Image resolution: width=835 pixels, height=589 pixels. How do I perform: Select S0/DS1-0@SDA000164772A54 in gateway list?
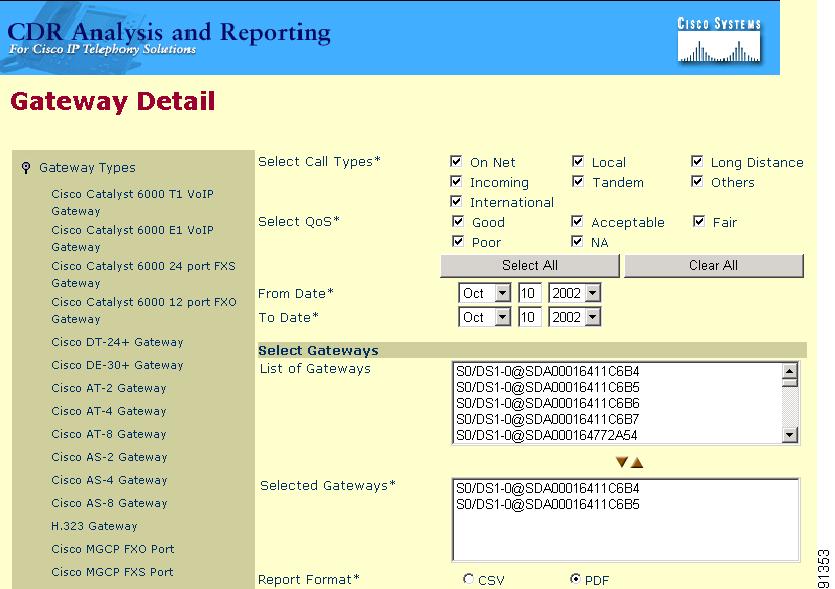click(x=546, y=435)
